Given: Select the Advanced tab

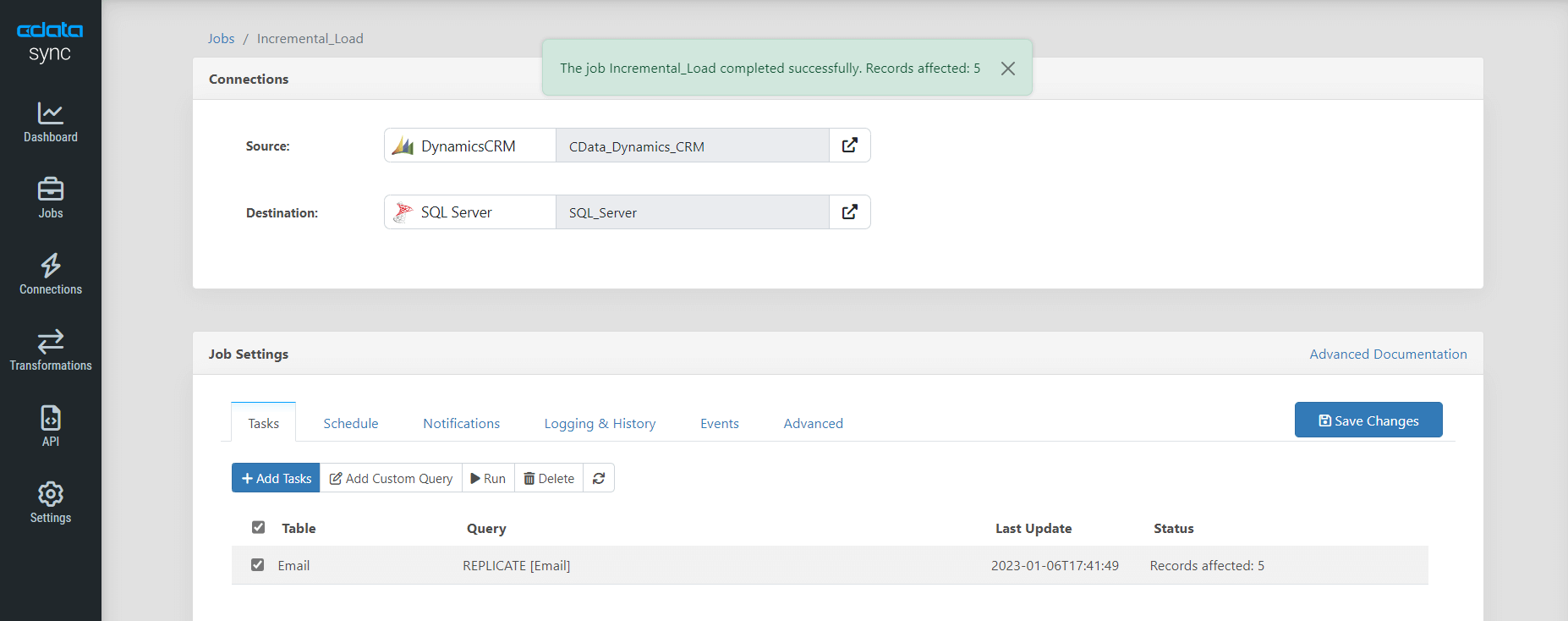Looking at the screenshot, I should click(x=813, y=423).
